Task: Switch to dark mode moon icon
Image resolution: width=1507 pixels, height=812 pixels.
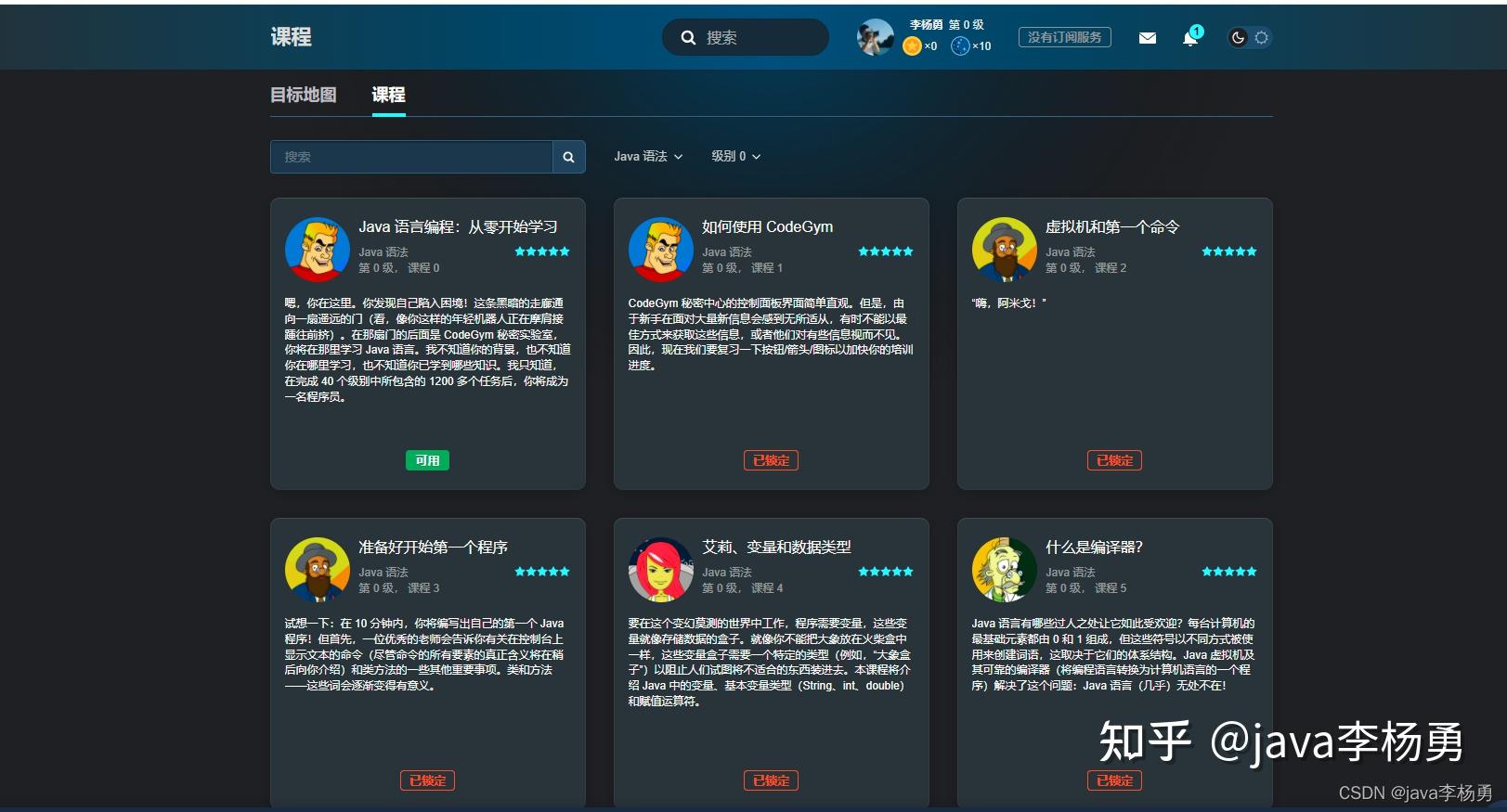Action: [x=1238, y=38]
